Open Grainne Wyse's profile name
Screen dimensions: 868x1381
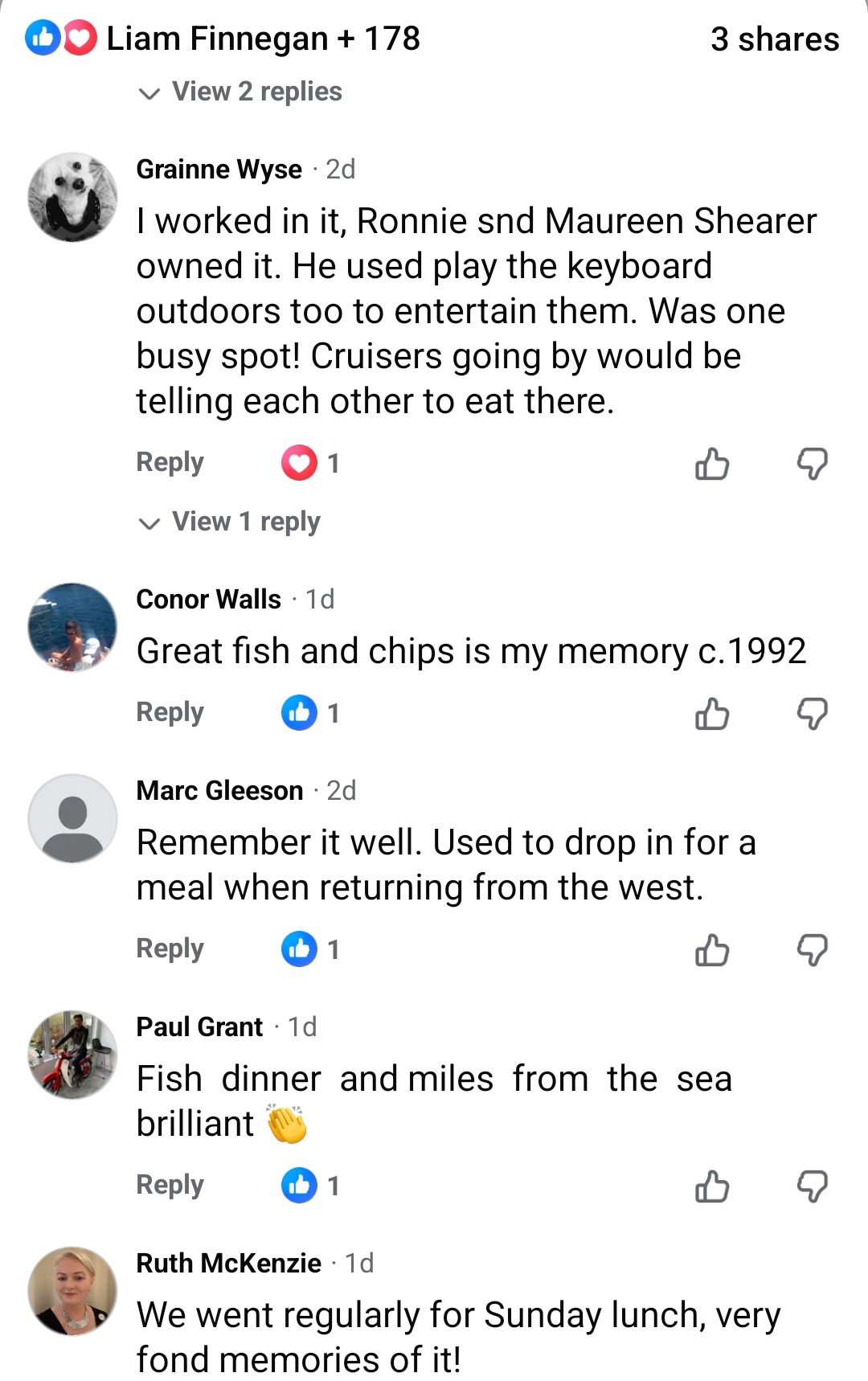(x=219, y=169)
